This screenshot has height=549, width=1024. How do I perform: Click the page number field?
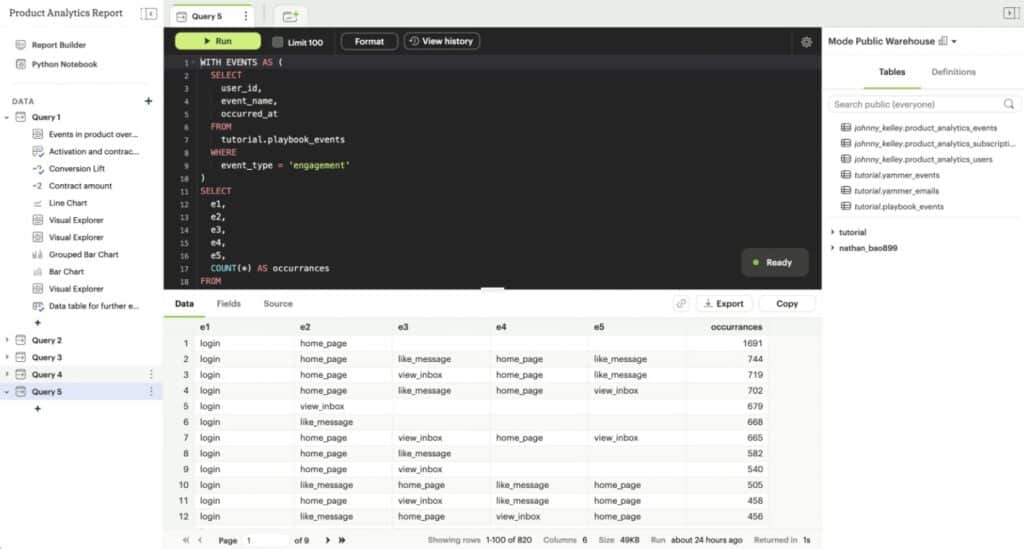click(x=264, y=541)
